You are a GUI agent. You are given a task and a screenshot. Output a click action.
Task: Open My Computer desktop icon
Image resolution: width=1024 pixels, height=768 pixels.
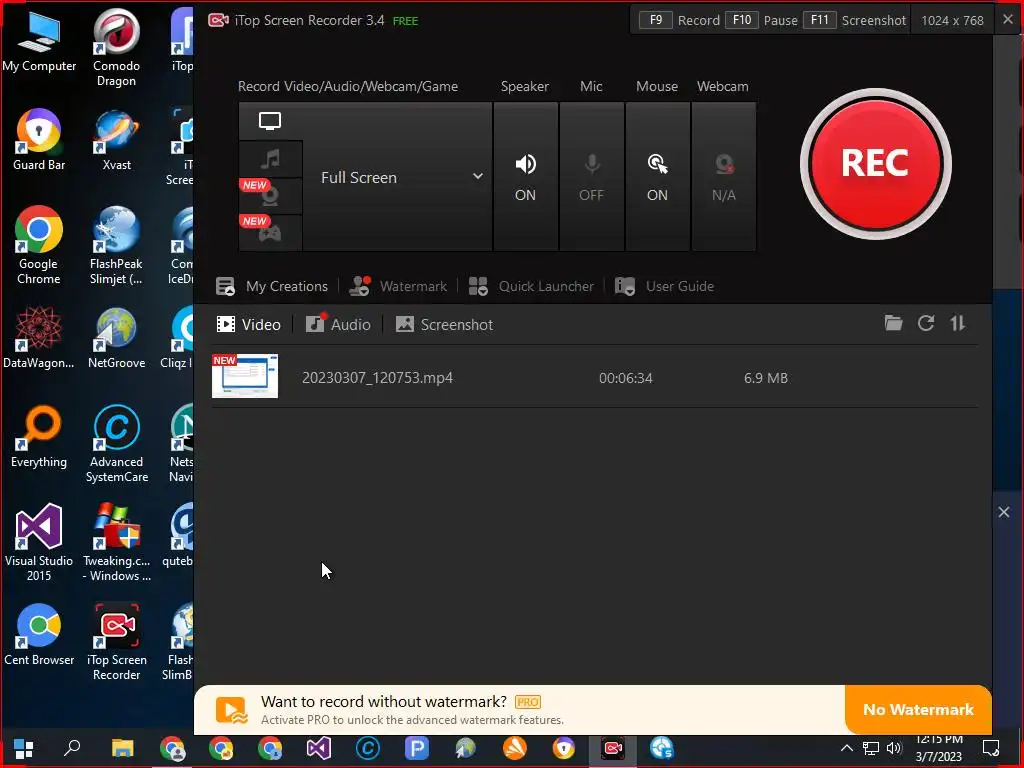(x=39, y=40)
